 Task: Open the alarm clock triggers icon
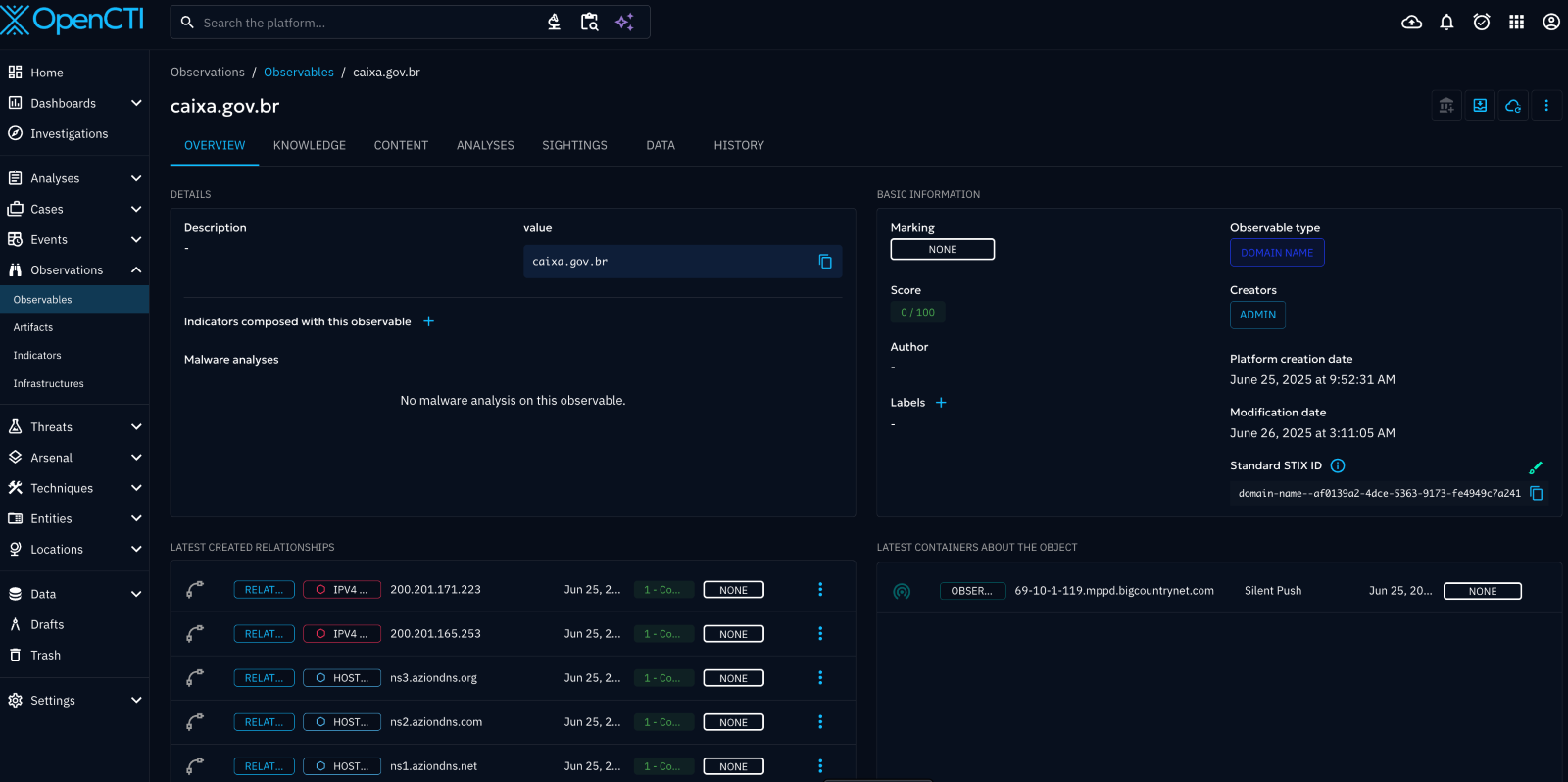[x=1482, y=23]
